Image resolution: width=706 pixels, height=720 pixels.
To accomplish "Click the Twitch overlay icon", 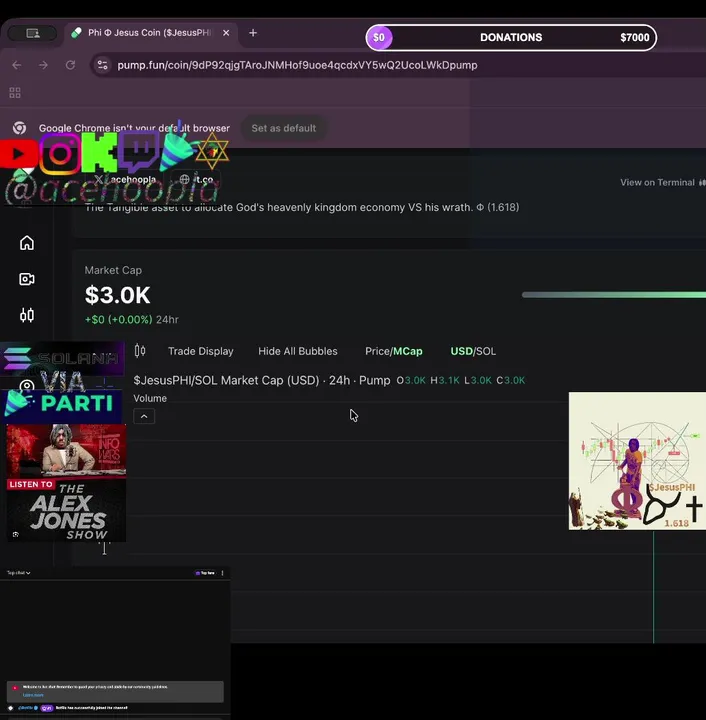I will [x=139, y=152].
